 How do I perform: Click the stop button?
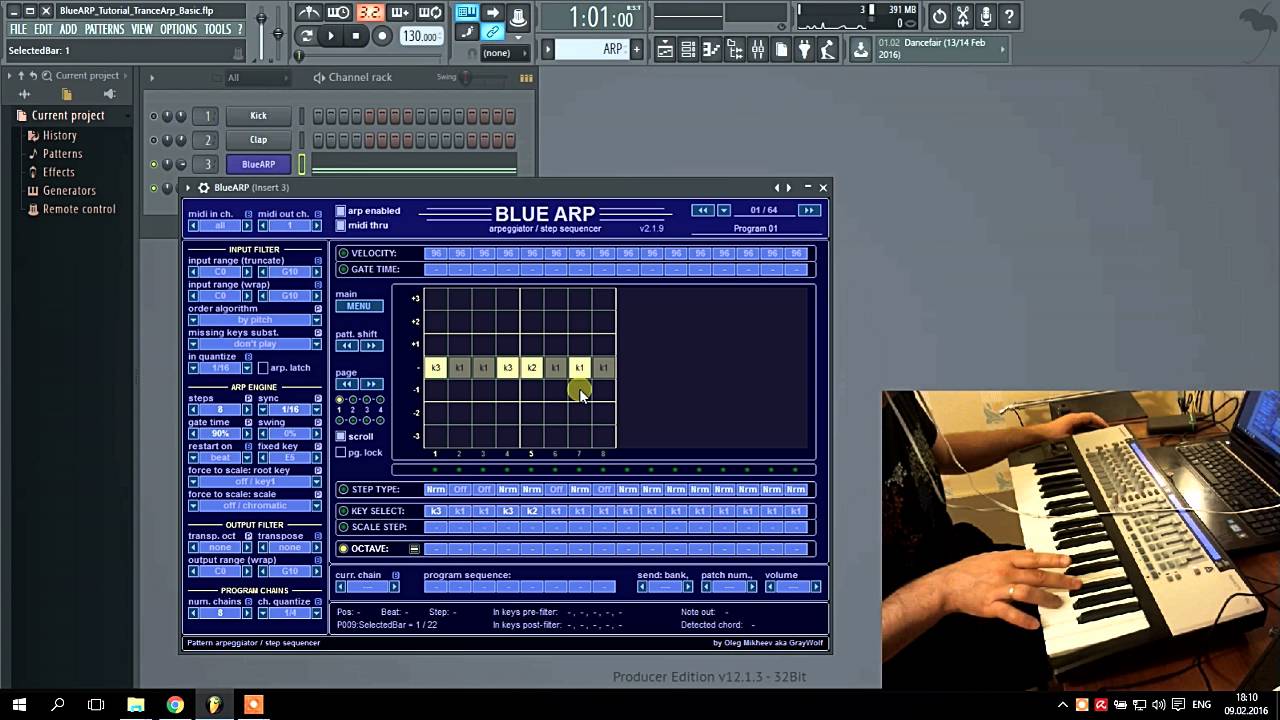tap(356, 36)
